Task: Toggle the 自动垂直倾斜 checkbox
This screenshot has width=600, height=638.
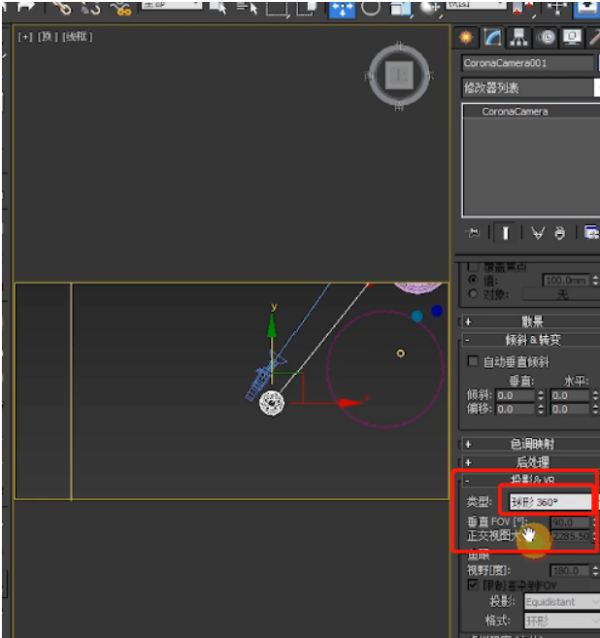Action: pos(473,361)
